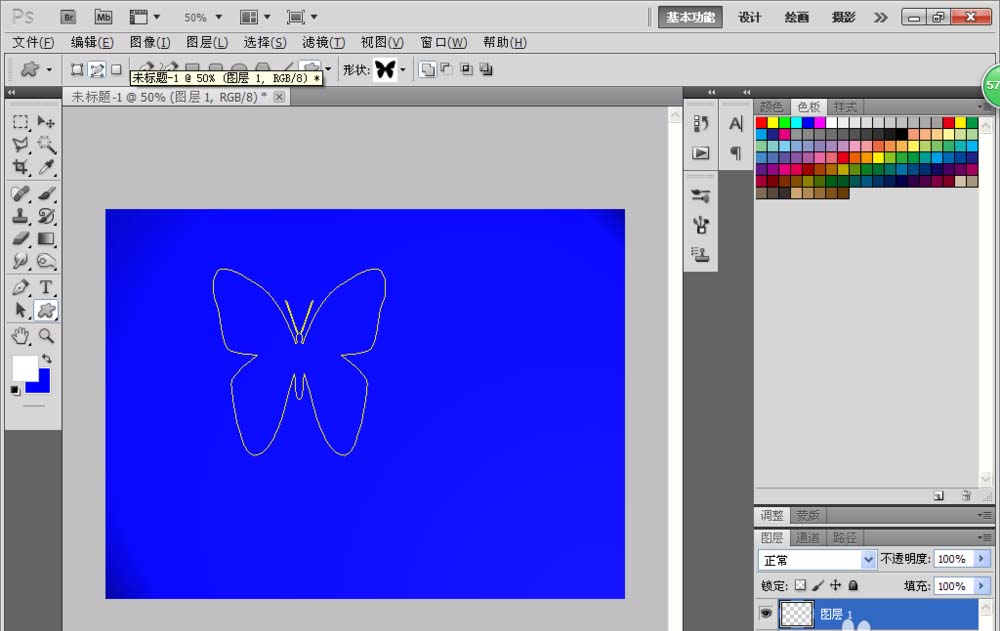Select the Eyedropper tool

46,168
